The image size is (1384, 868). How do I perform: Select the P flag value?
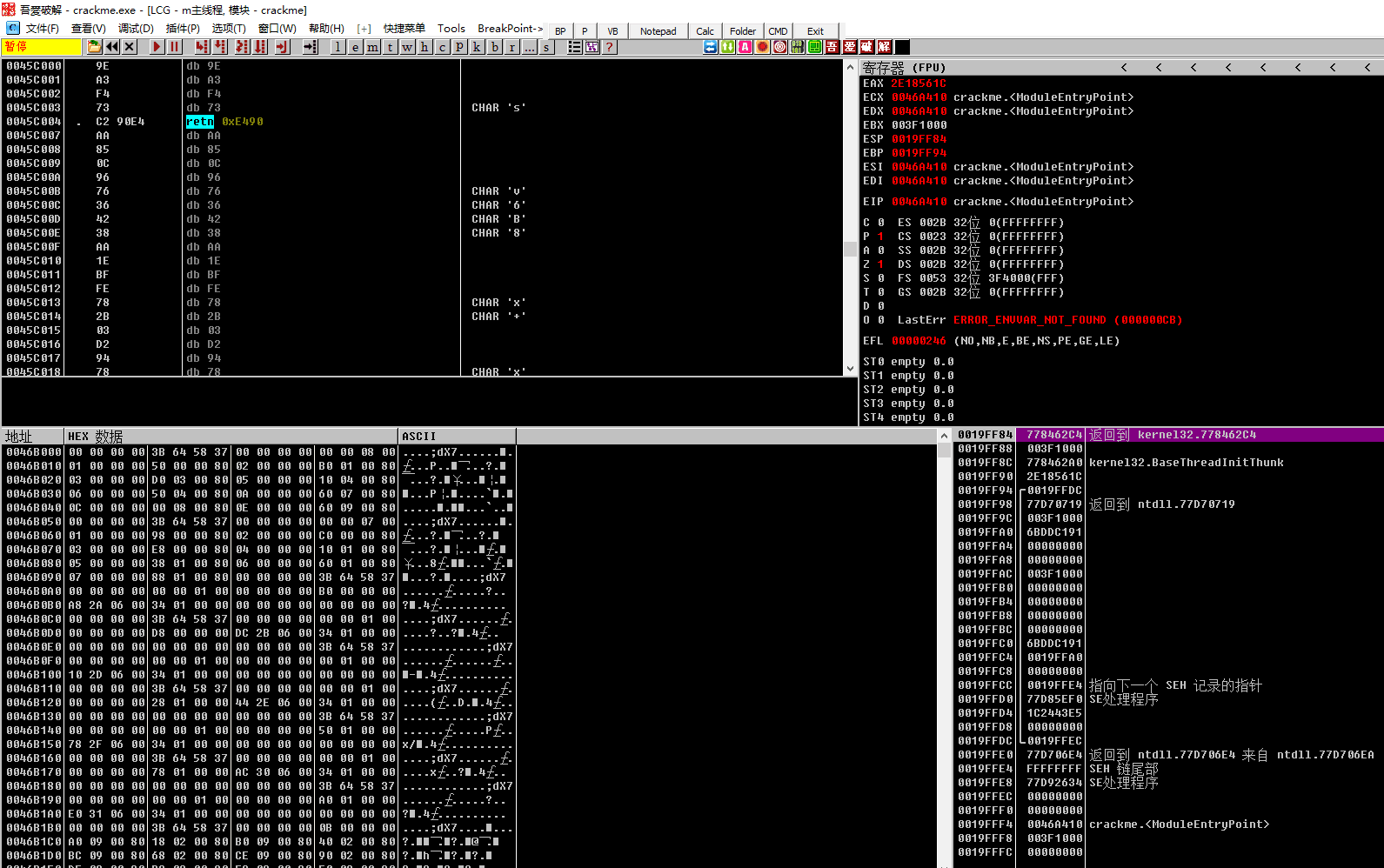coord(880,237)
